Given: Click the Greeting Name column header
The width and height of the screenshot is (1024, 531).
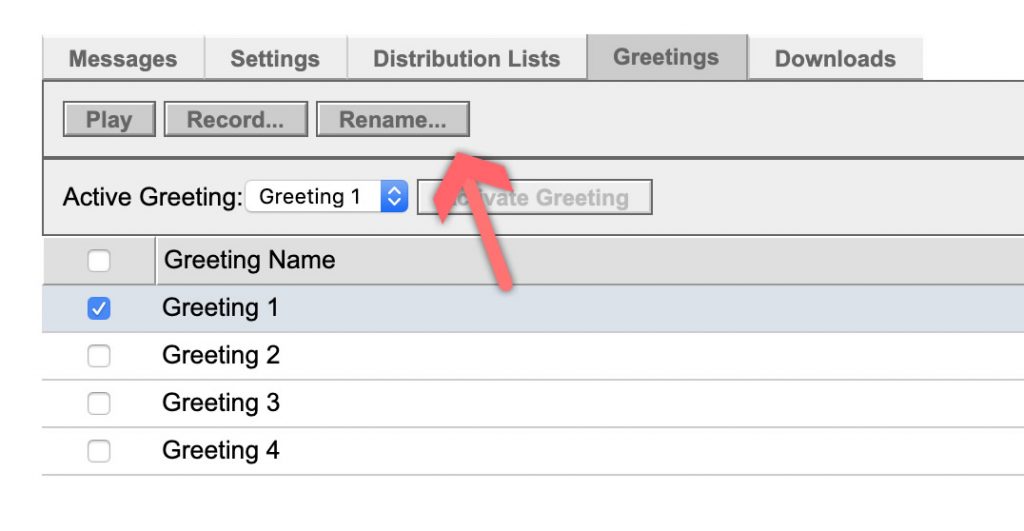Looking at the screenshot, I should point(249,260).
